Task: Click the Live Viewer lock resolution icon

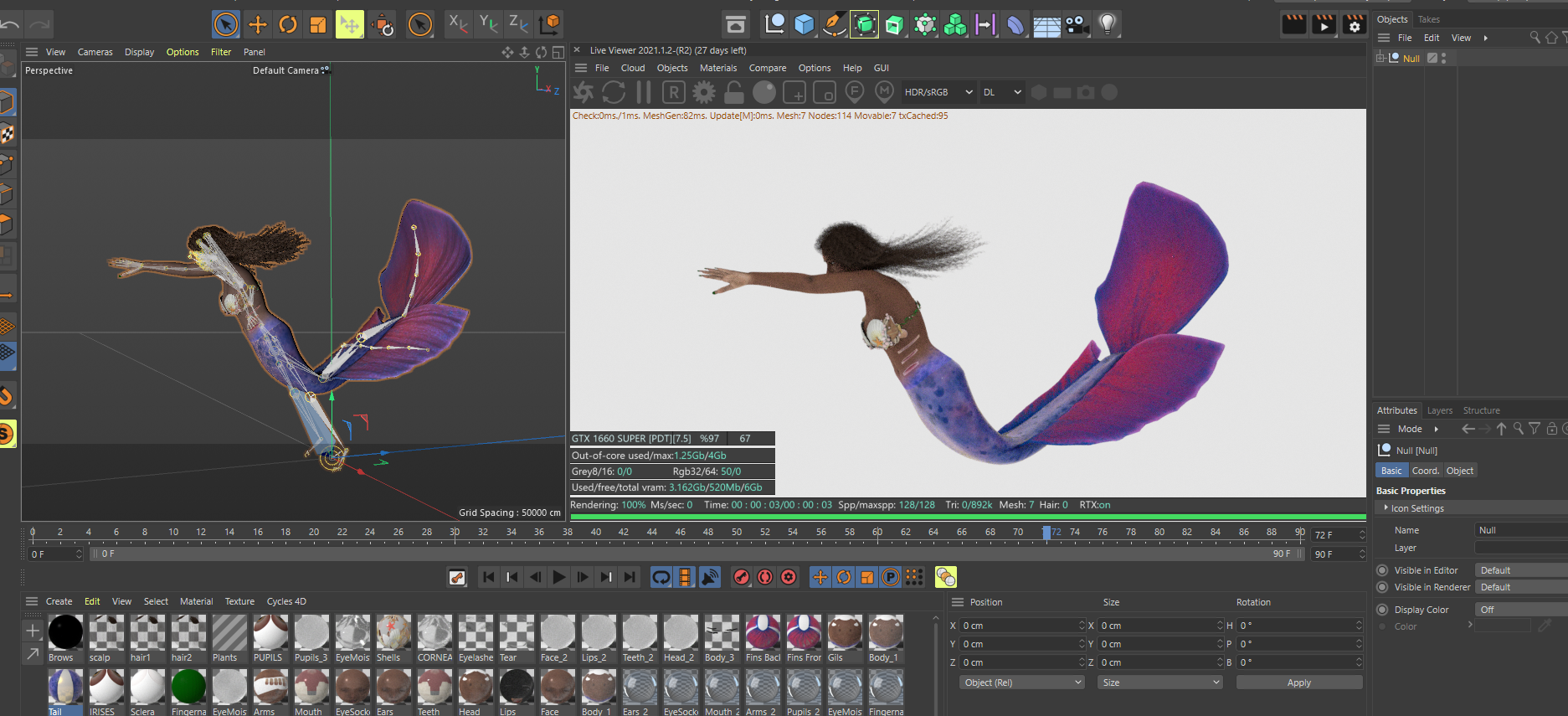Action: point(734,92)
